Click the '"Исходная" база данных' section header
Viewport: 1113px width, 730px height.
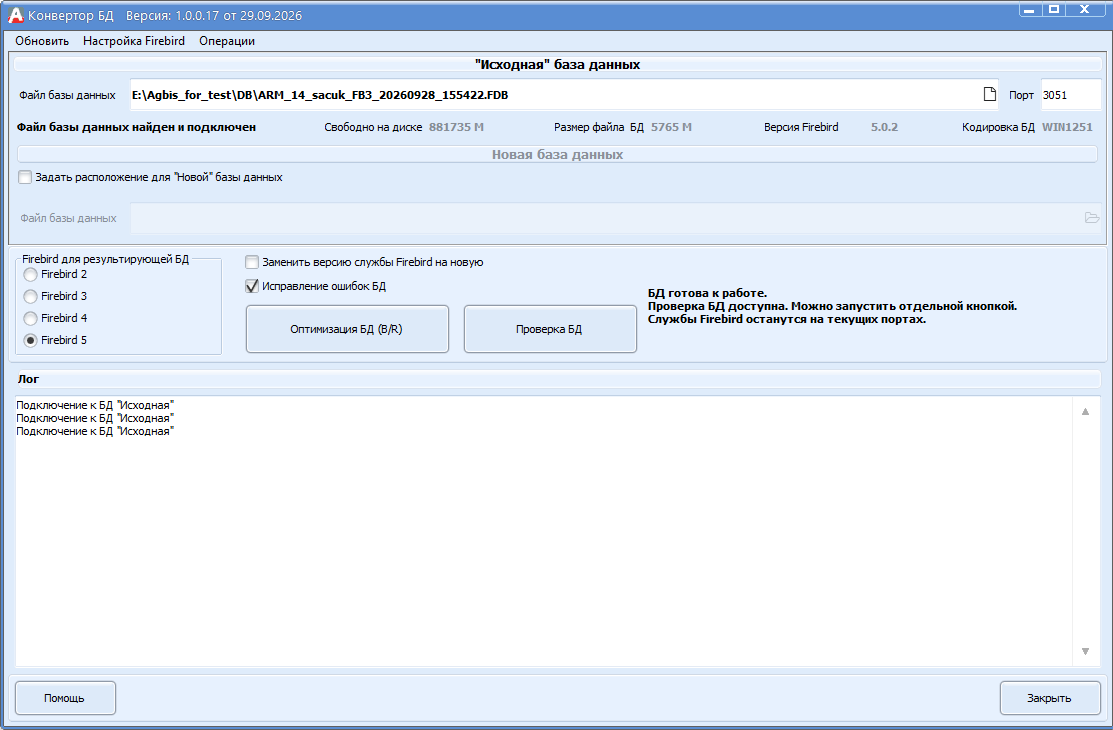pos(557,65)
